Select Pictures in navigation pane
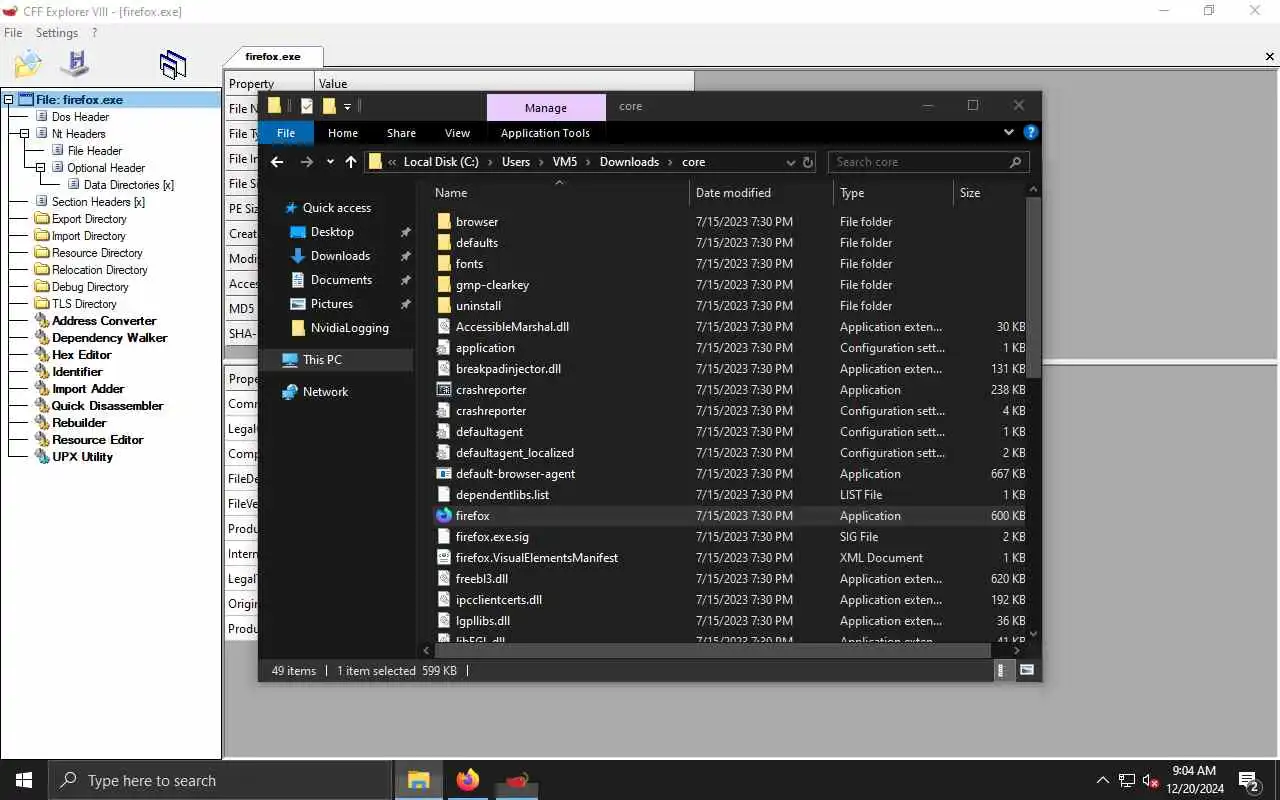Viewport: 1280px width, 800px height. point(331,304)
